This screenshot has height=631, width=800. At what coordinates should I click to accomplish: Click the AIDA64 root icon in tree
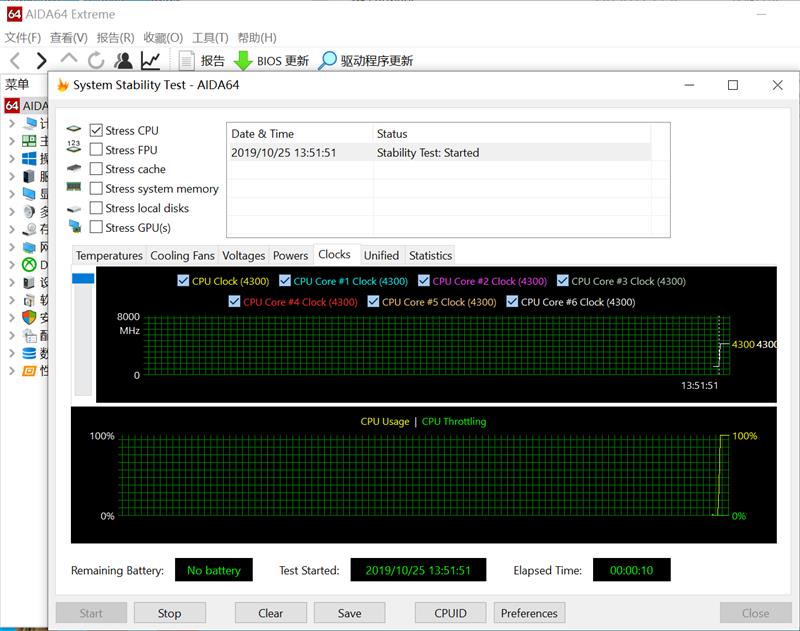pyautogui.click(x=12, y=106)
